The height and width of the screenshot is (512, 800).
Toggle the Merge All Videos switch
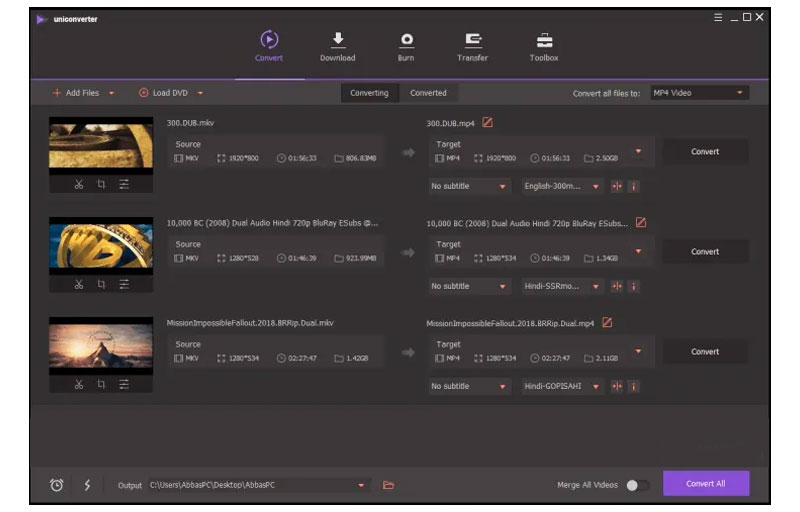pos(636,485)
